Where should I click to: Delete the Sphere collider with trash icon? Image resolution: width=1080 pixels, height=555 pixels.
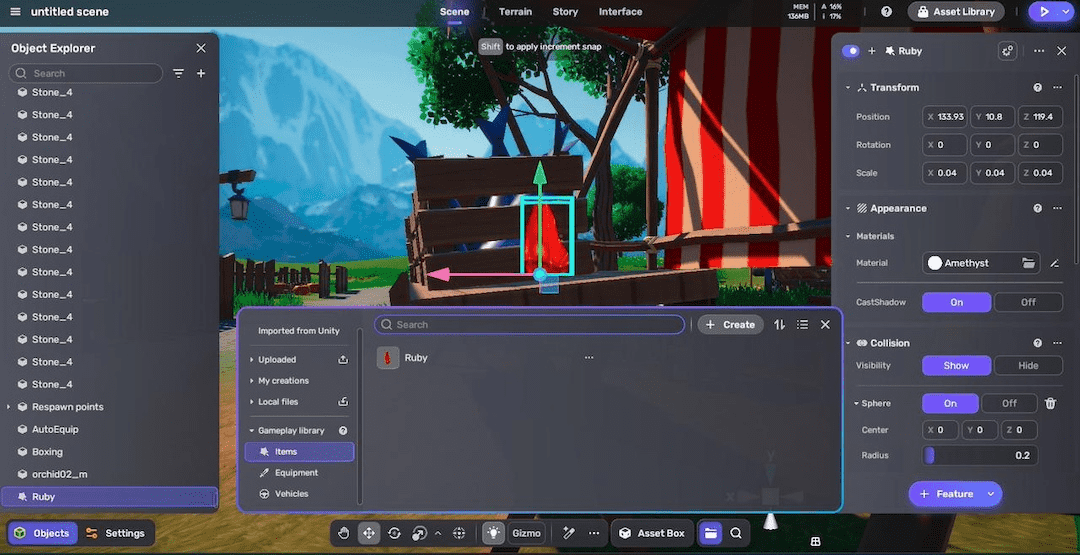pyautogui.click(x=1051, y=403)
